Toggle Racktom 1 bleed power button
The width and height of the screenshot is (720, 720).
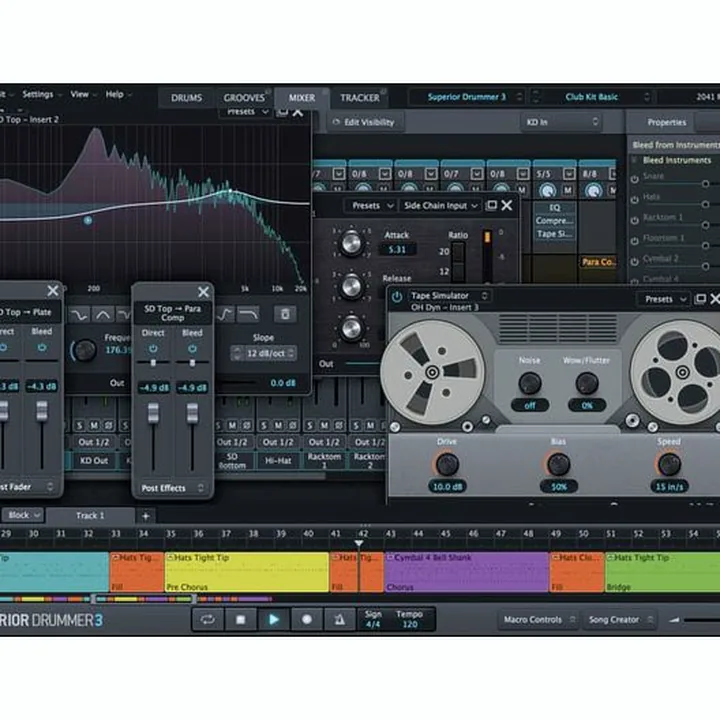click(x=635, y=220)
